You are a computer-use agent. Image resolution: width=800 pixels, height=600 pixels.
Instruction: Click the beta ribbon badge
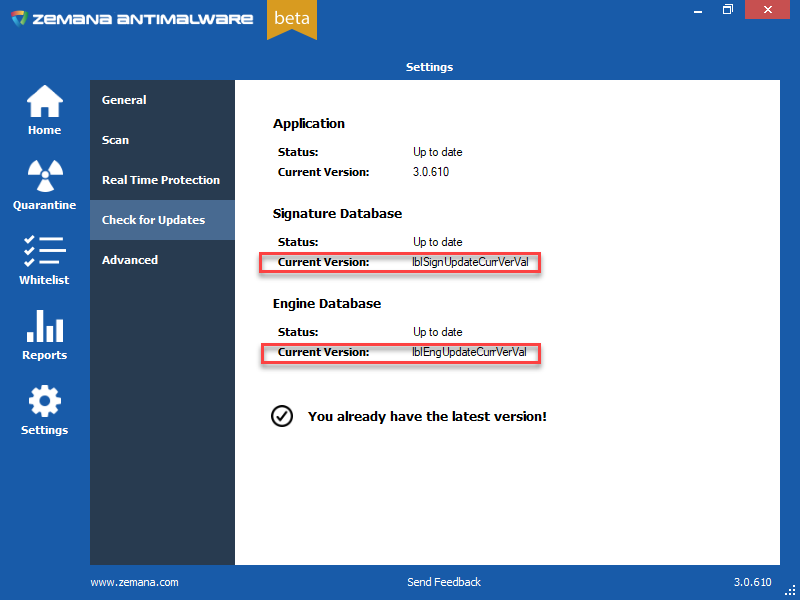292,19
